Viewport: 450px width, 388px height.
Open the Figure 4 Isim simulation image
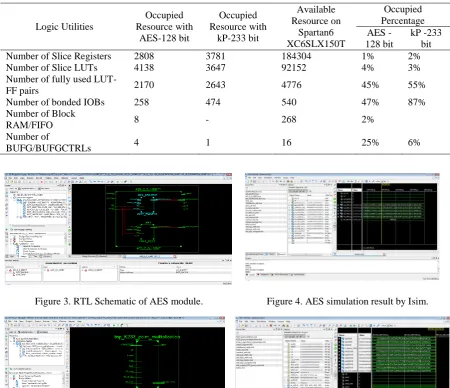click(342, 227)
